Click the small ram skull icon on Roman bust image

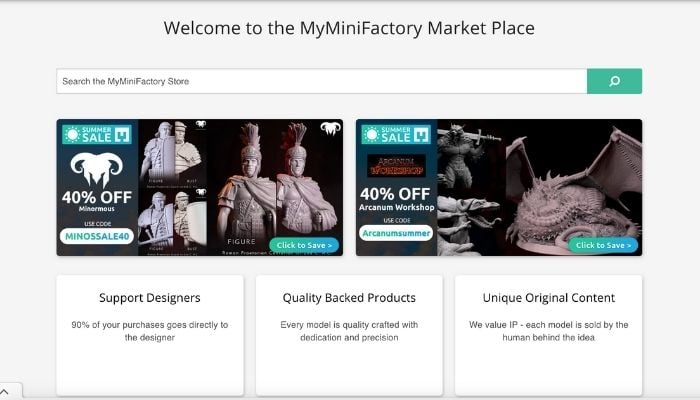pos(330,129)
